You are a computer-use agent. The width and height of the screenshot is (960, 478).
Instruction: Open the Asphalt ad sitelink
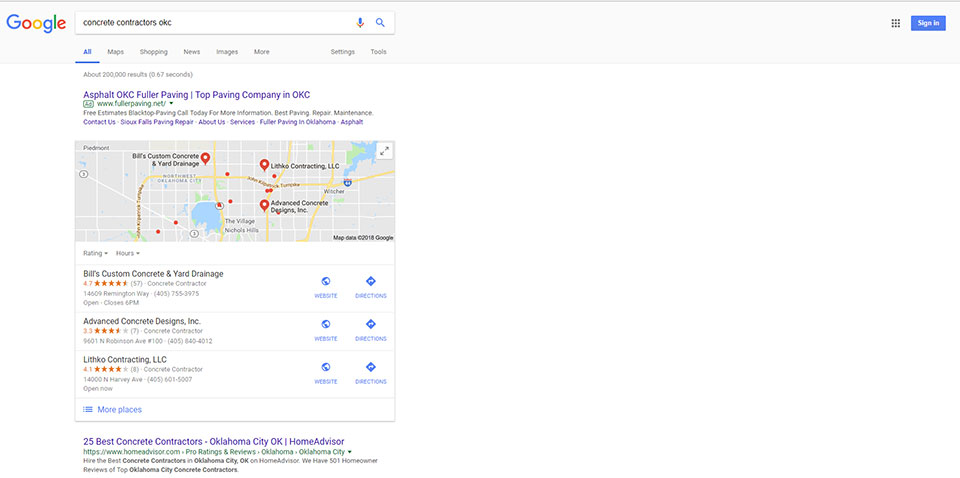(352, 122)
